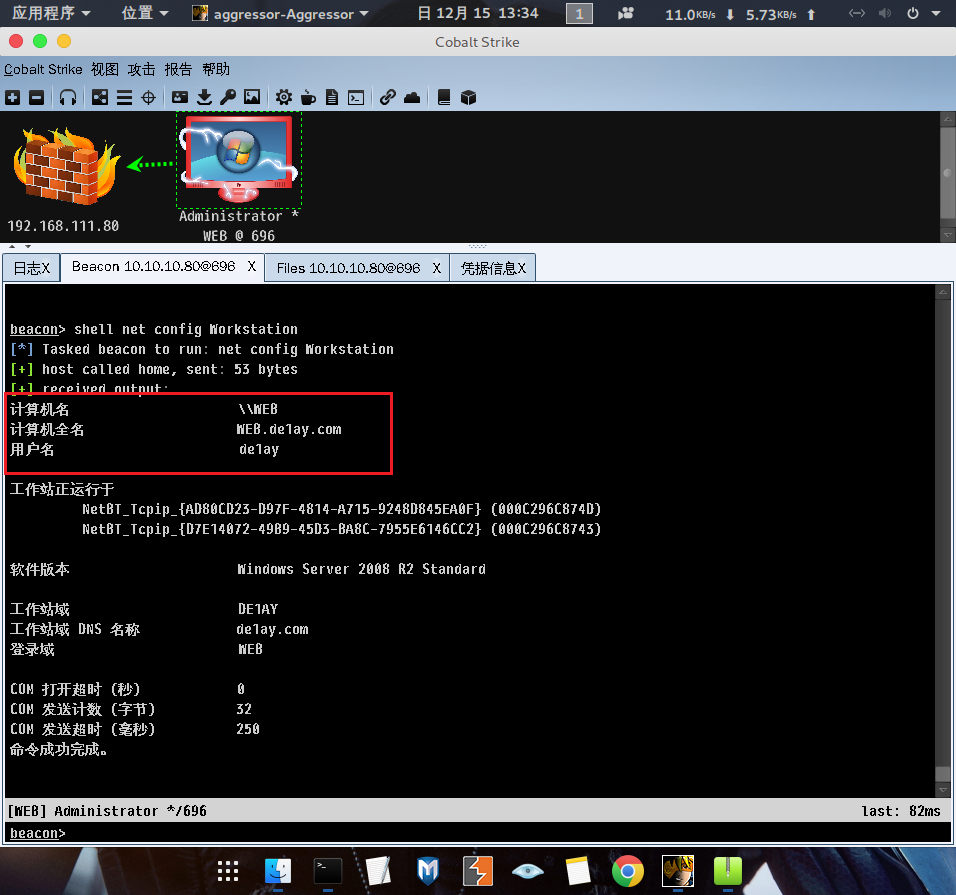956x895 pixels.
Task: Open downloaded files icon in toolbar
Action: tap(204, 98)
